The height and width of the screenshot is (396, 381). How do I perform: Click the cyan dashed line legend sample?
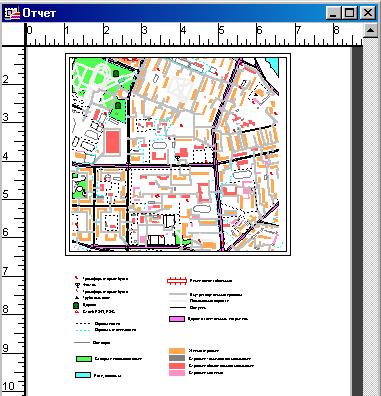83,330
